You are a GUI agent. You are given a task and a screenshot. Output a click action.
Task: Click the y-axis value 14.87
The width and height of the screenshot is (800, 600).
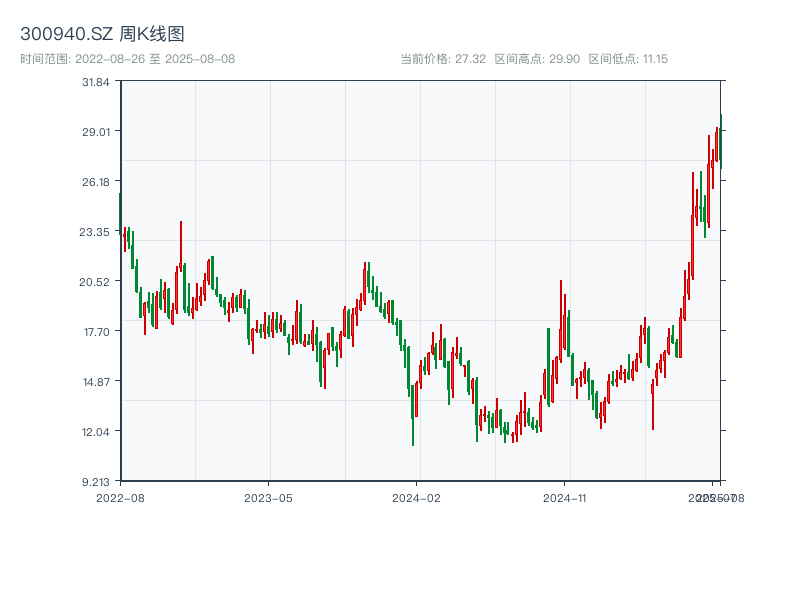(96, 382)
